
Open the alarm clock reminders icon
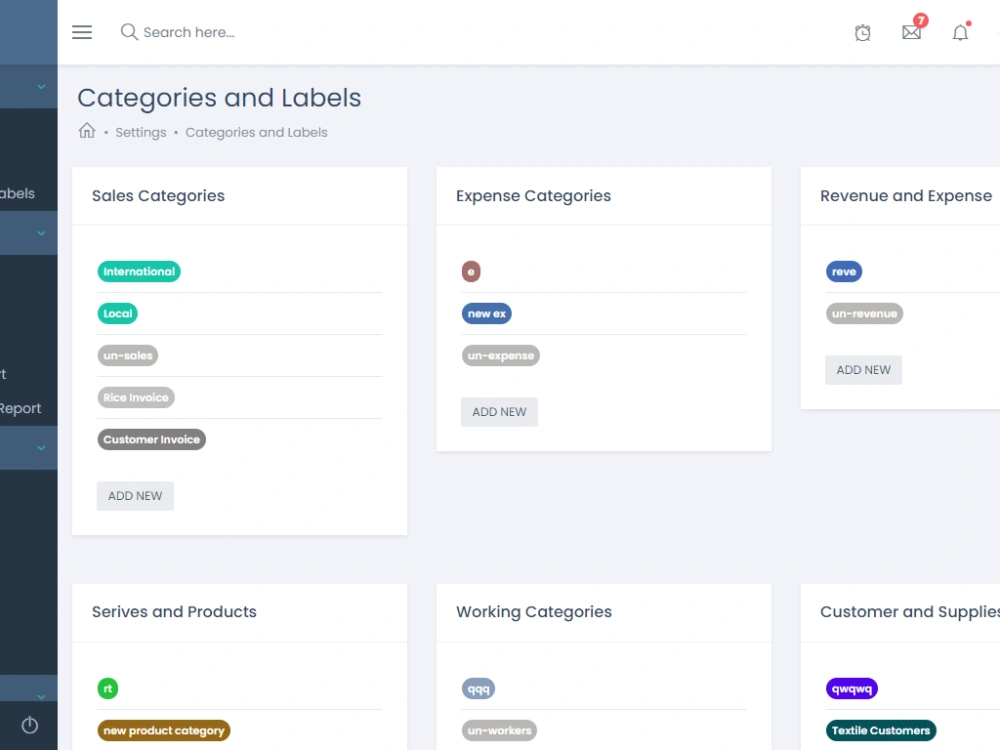click(x=862, y=33)
